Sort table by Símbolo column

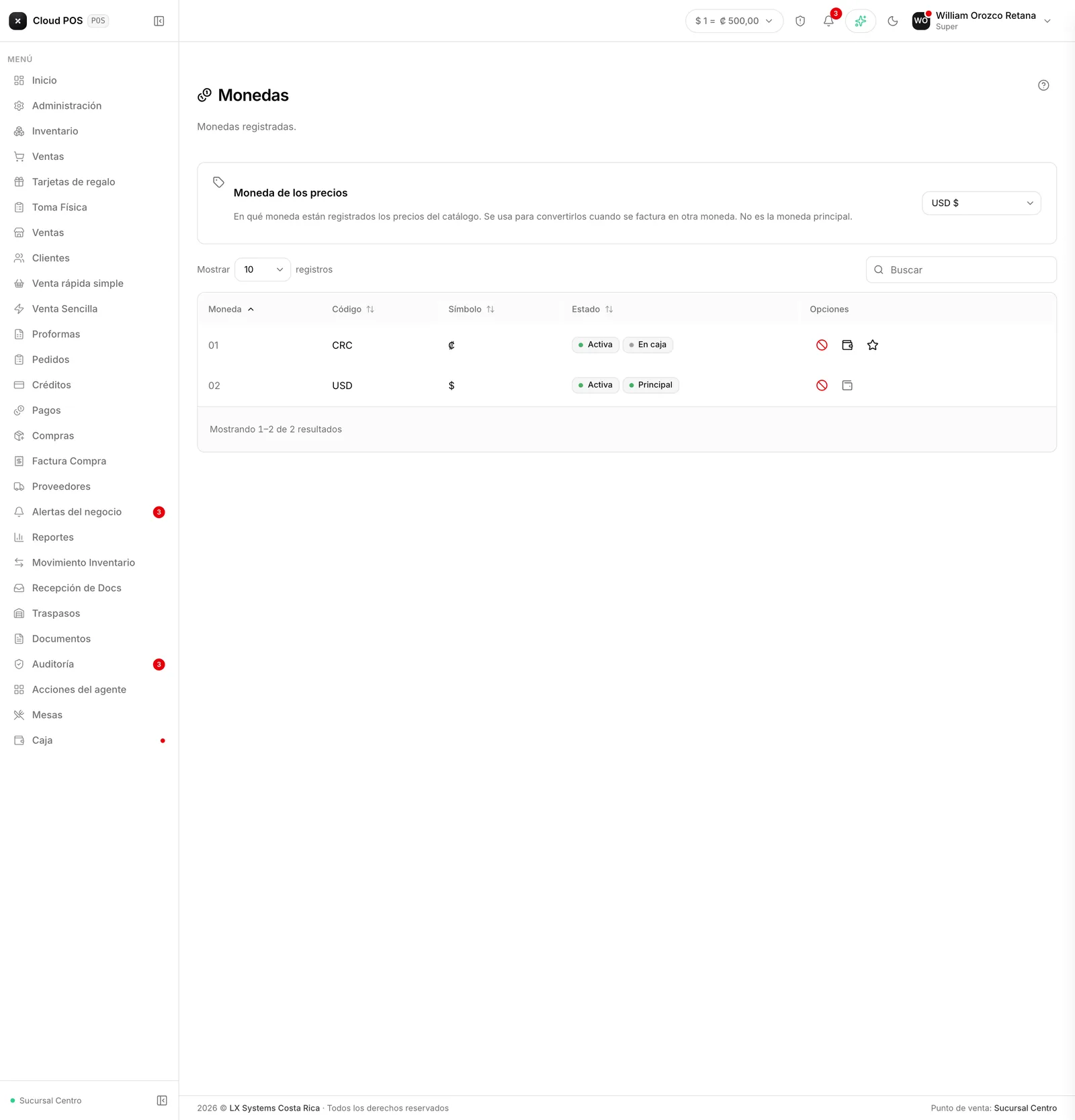471,309
